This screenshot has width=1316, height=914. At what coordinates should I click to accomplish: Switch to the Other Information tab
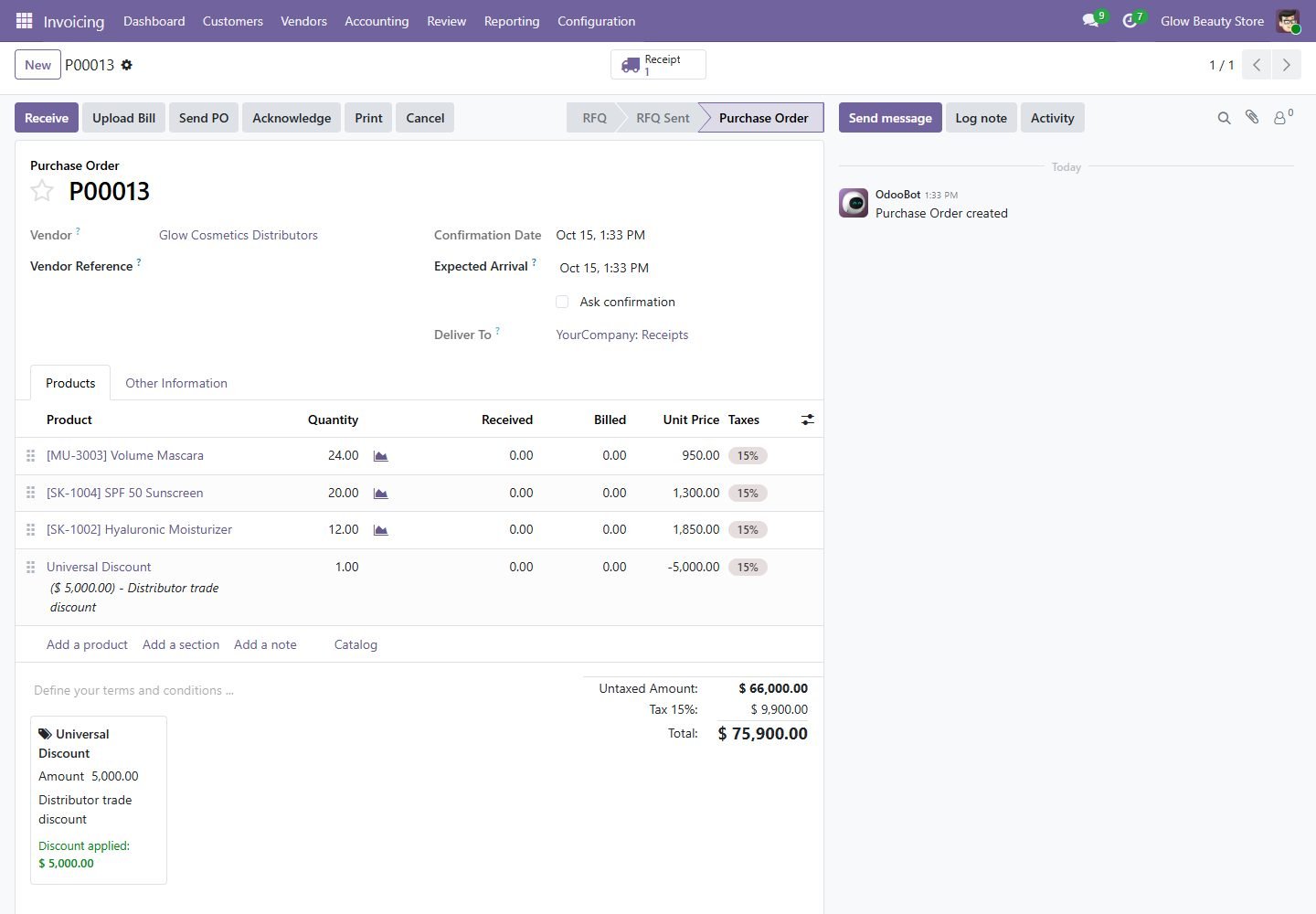pyautogui.click(x=176, y=383)
